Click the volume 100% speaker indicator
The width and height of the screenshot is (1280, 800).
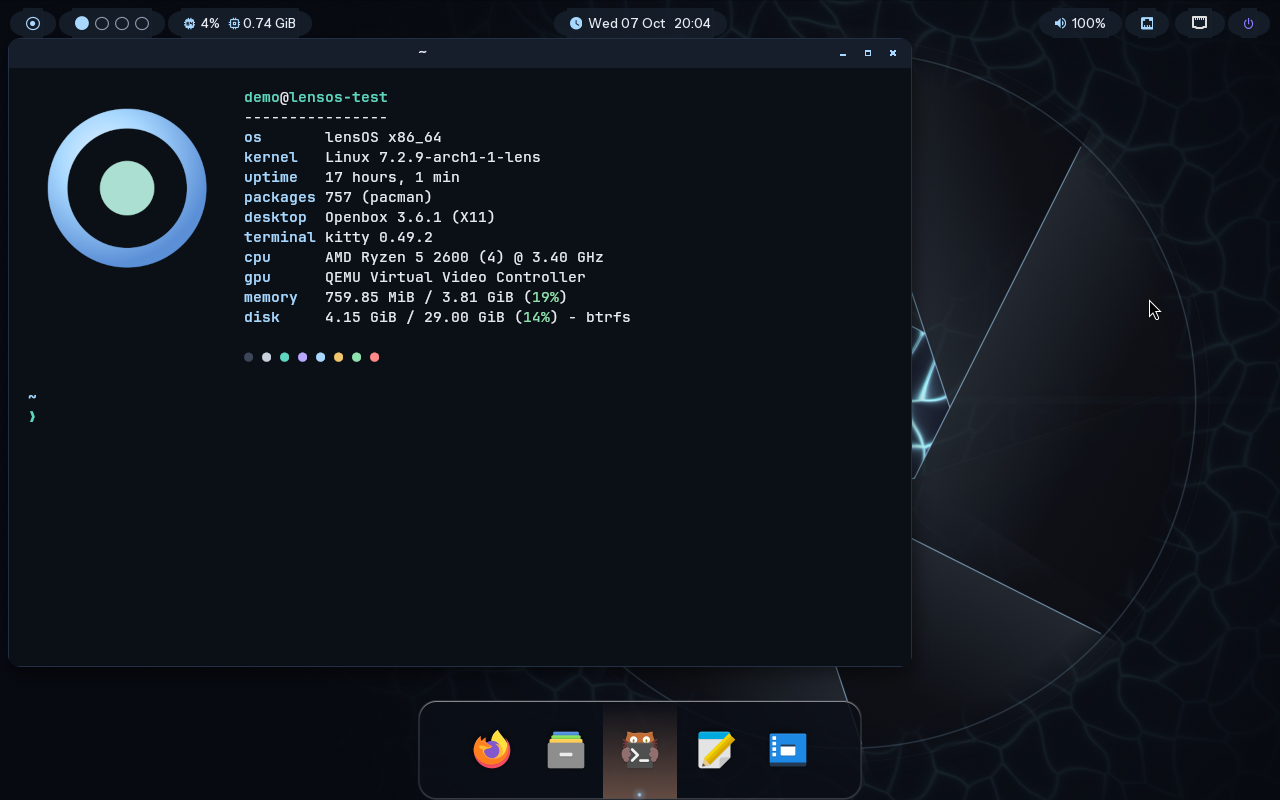tap(1080, 23)
